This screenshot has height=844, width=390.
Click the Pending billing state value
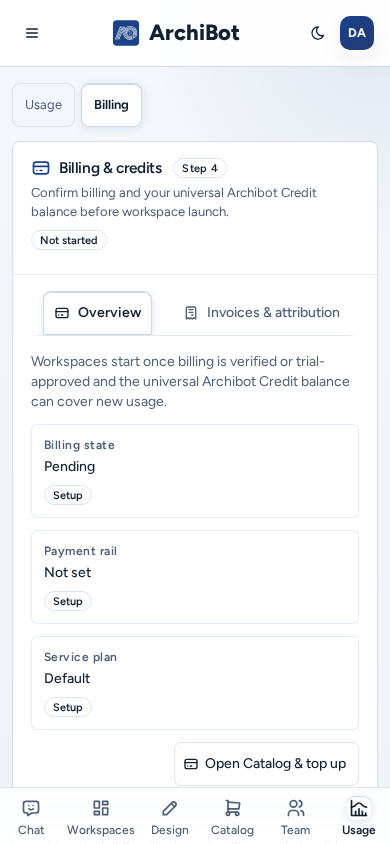(69, 466)
